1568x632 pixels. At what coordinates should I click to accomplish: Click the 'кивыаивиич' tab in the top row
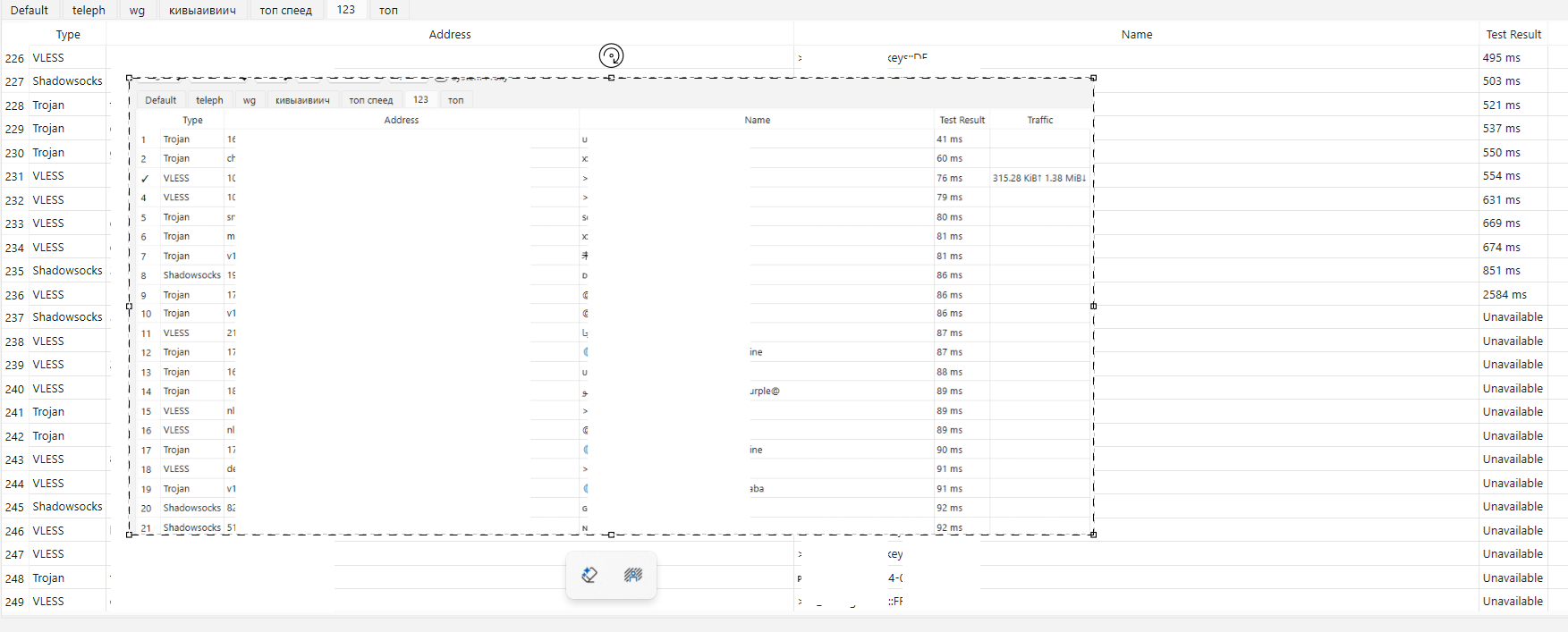pyautogui.click(x=202, y=10)
